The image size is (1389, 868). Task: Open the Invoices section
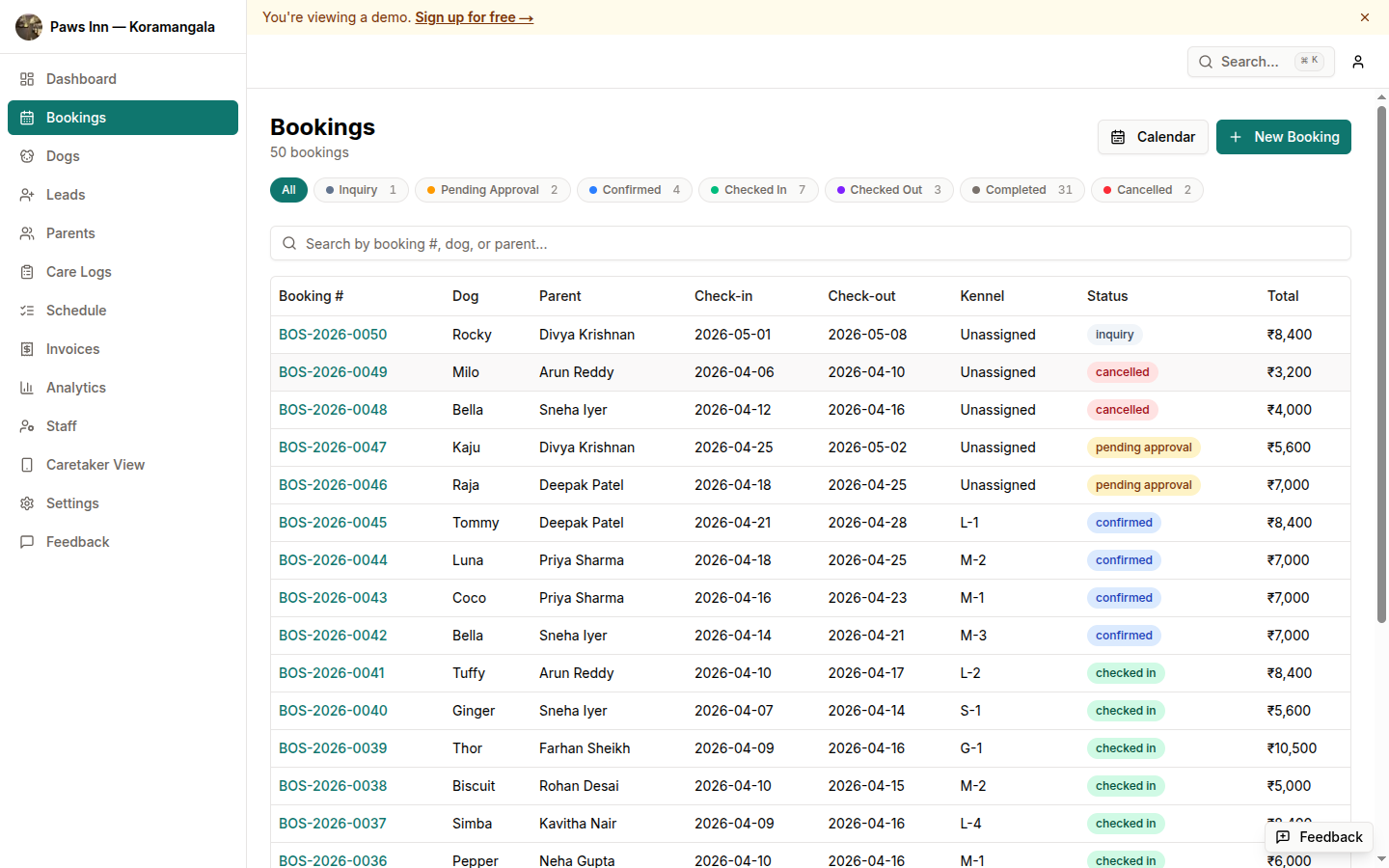tap(72, 348)
